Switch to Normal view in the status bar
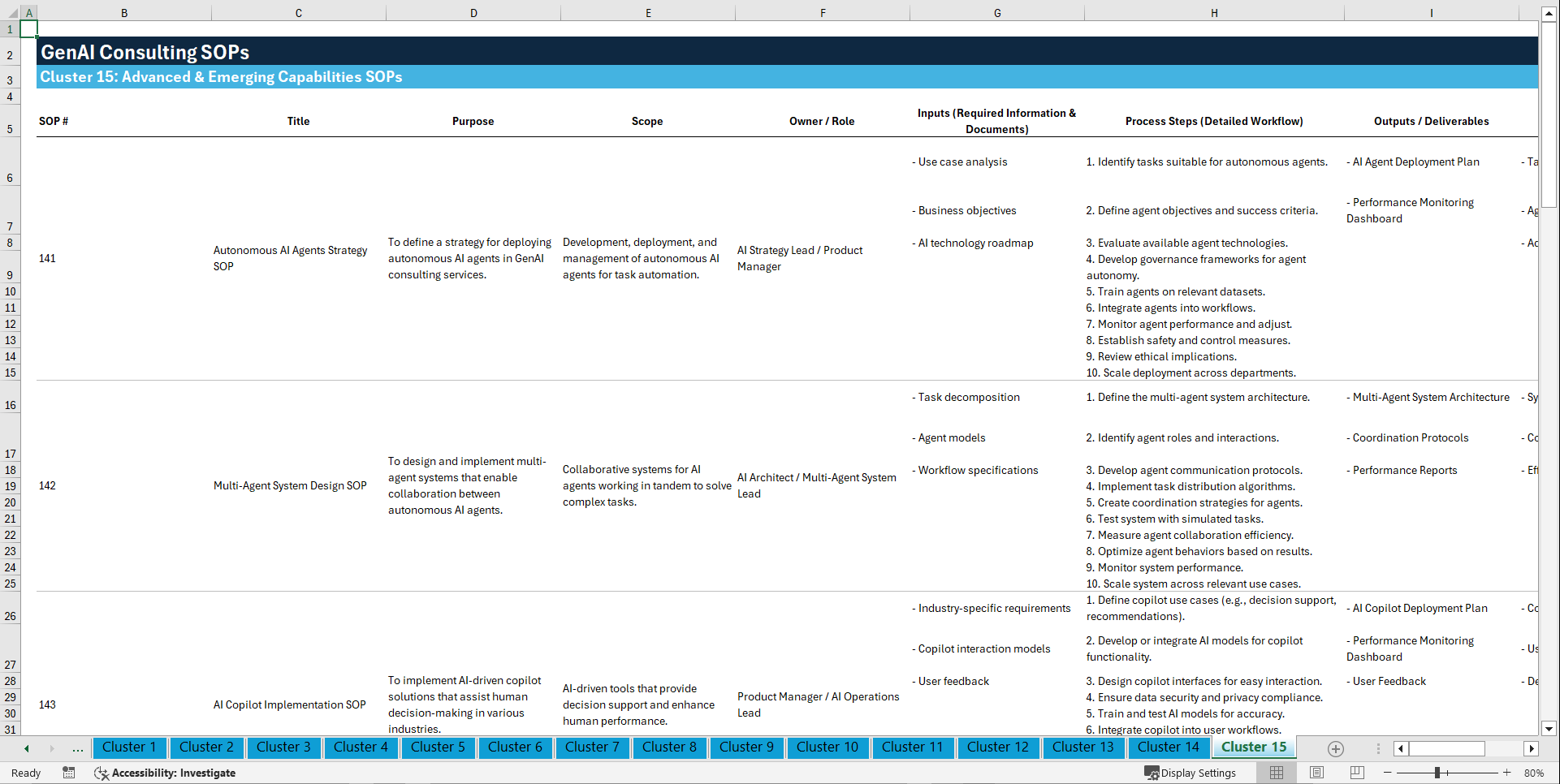The image size is (1560, 784). click(x=1276, y=773)
